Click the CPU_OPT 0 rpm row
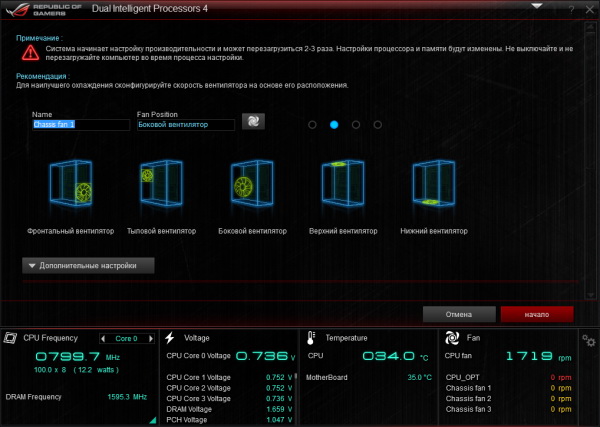Screen dimensions: 600x427 tap(509, 377)
